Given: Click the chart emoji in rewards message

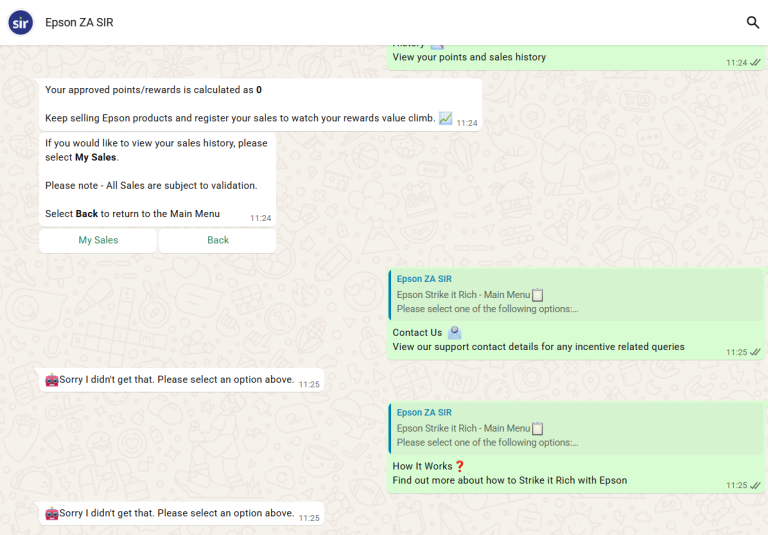Looking at the screenshot, I should point(445,118).
